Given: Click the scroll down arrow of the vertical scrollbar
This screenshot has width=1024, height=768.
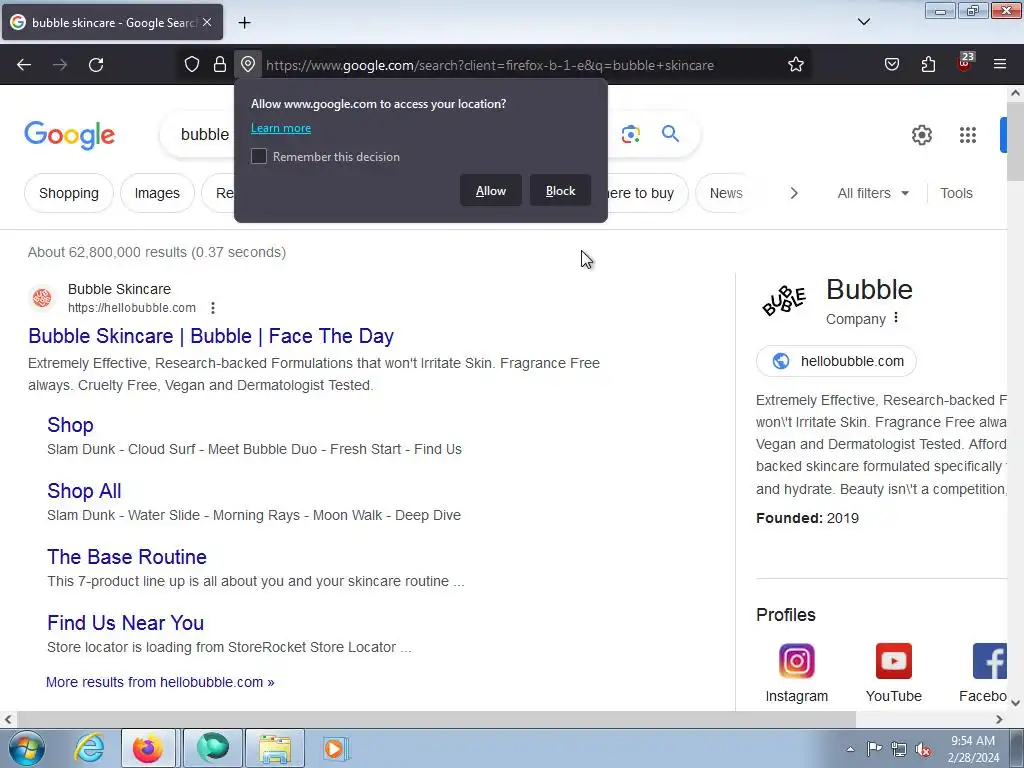Looking at the screenshot, I should coord(1015,703).
